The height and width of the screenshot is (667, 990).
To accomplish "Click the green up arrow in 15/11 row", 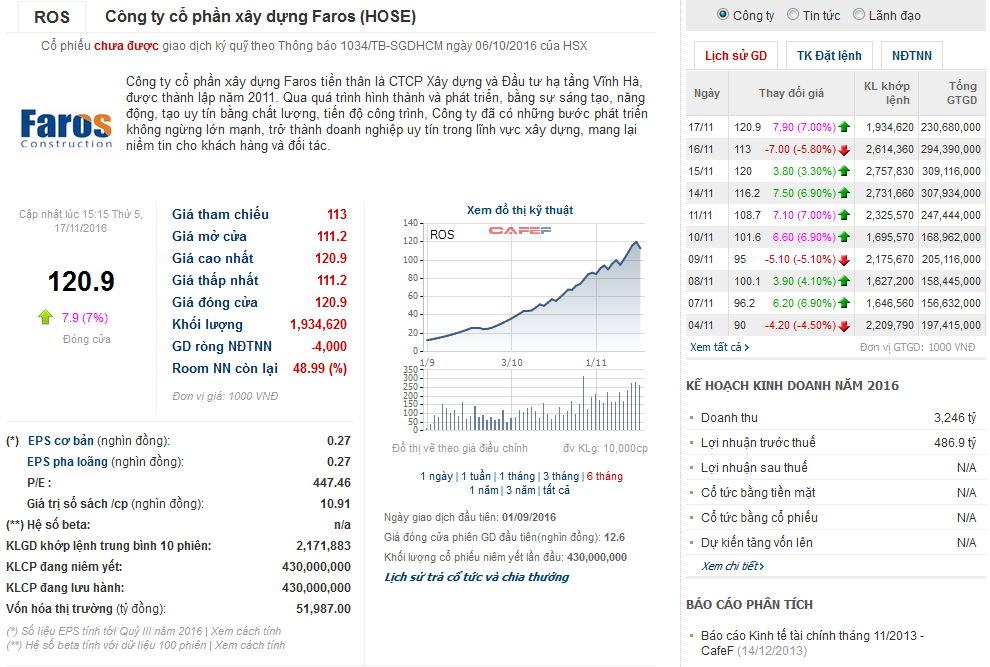I will coord(844,171).
